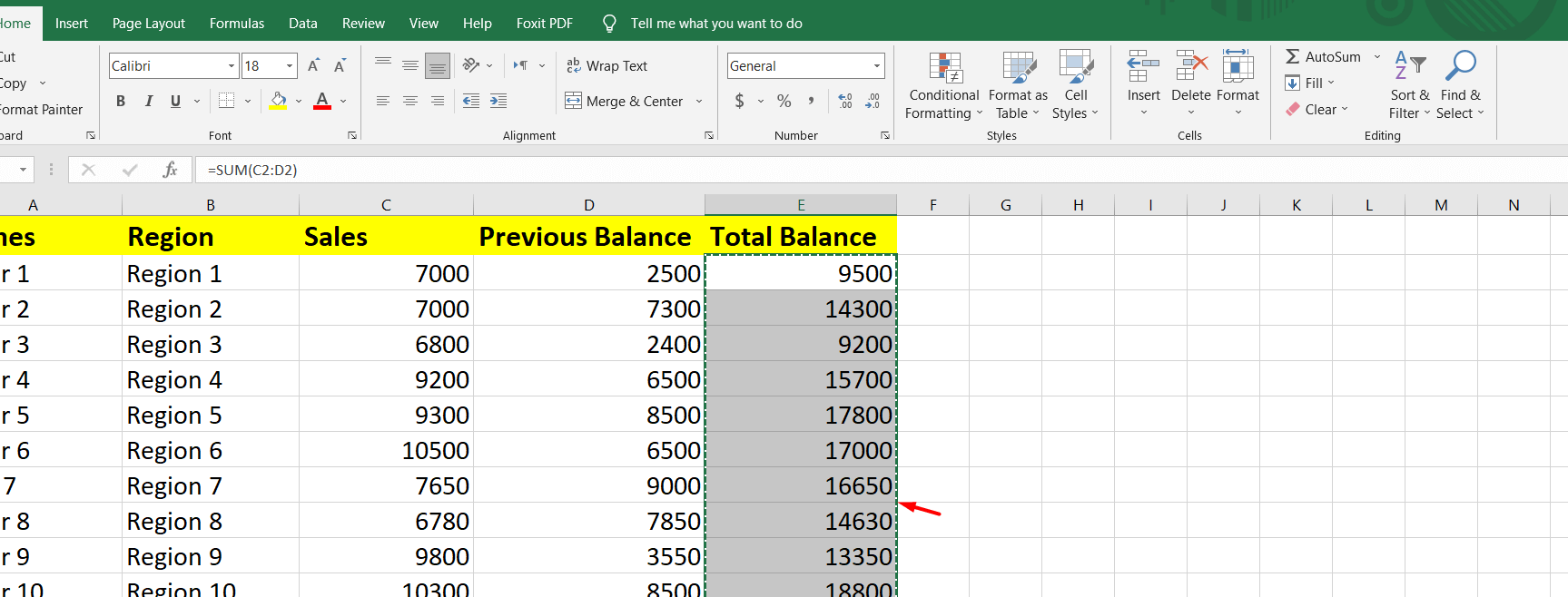Insert cells icon
This screenshot has height=597, width=1568.
tap(1143, 66)
